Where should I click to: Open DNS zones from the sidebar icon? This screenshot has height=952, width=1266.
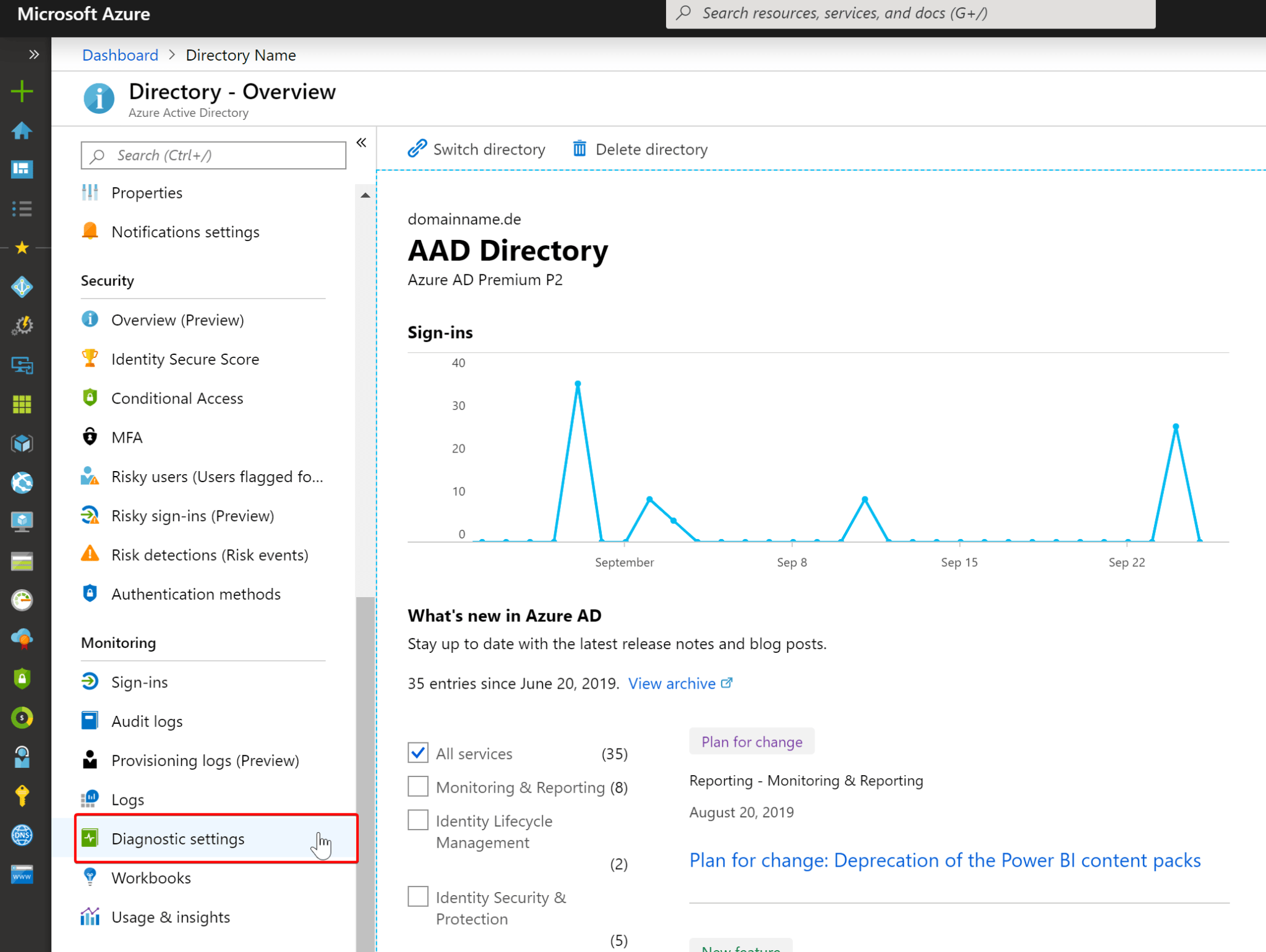coord(22,835)
